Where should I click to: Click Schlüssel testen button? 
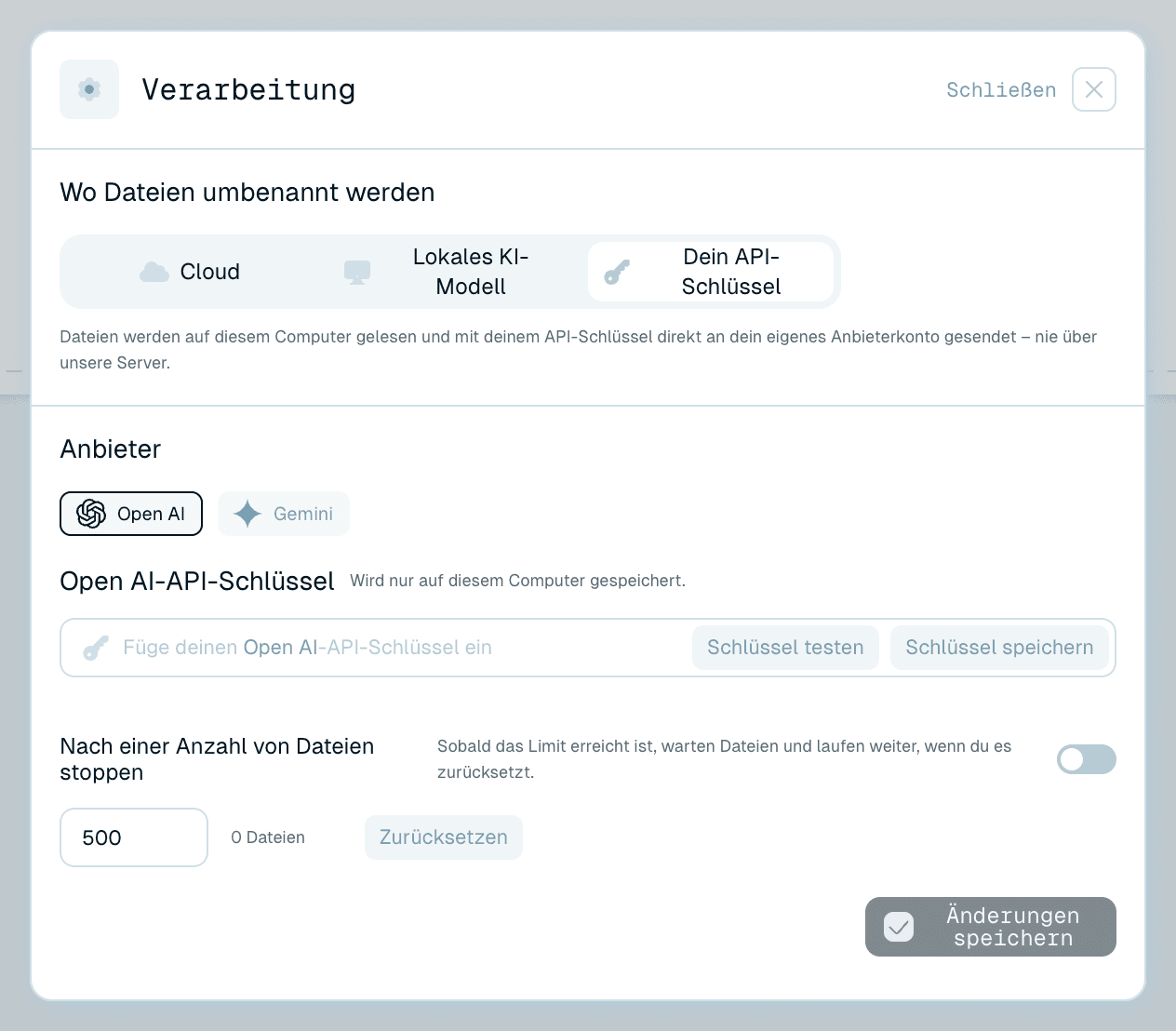coord(785,648)
